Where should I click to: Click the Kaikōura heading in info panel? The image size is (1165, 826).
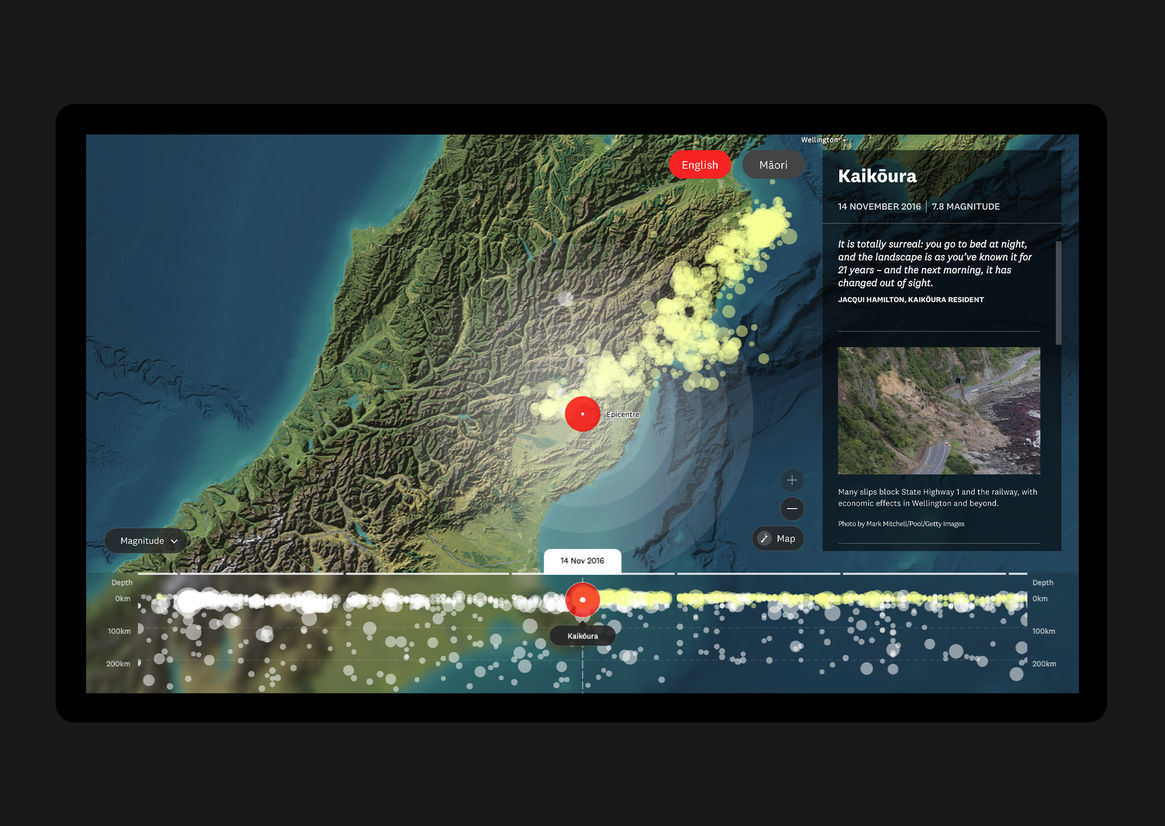click(877, 177)
